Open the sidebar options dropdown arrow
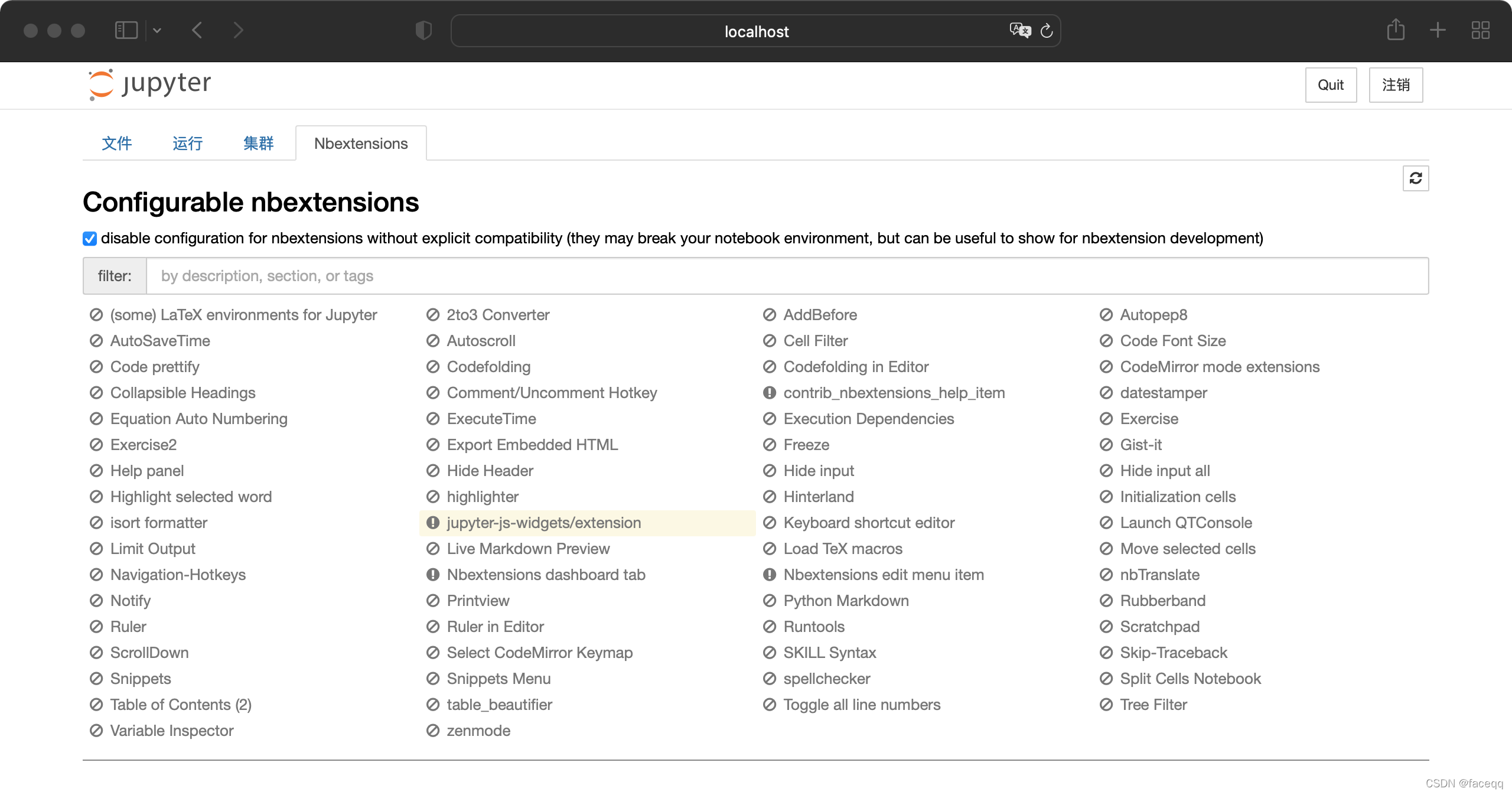 (157, 31)
